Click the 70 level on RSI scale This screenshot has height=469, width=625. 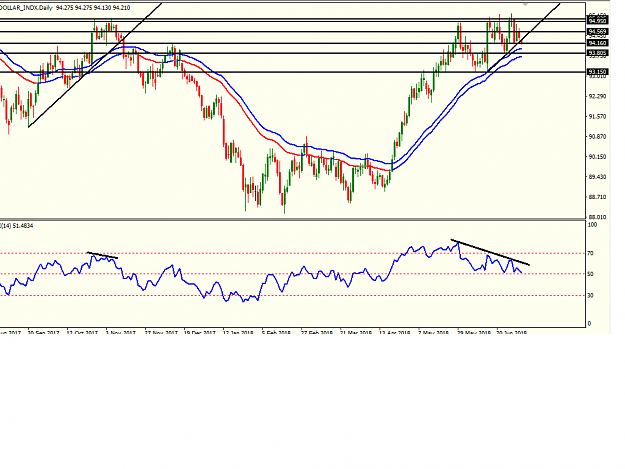pos(590,253)
